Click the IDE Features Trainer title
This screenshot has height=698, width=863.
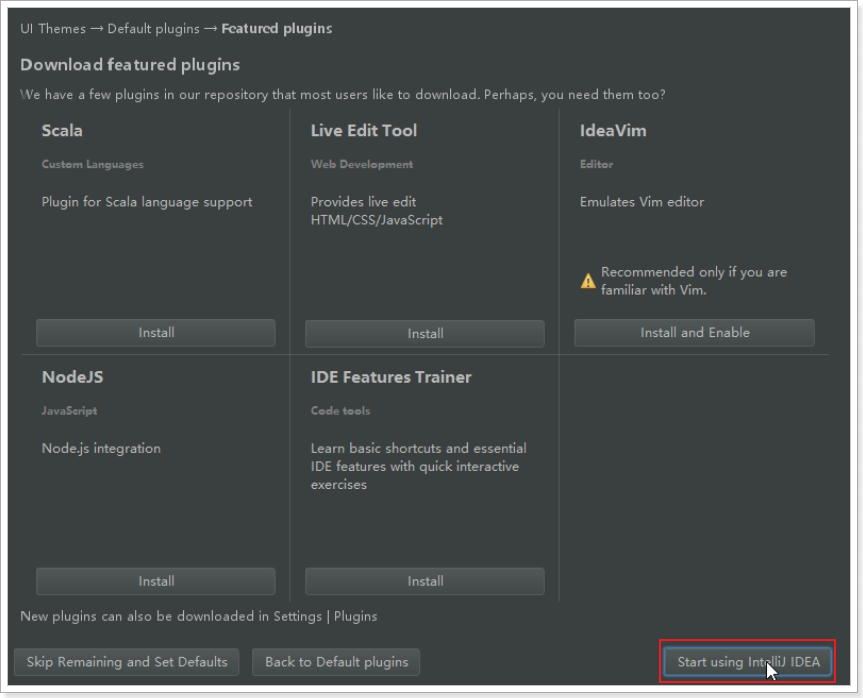click(391, 377)
